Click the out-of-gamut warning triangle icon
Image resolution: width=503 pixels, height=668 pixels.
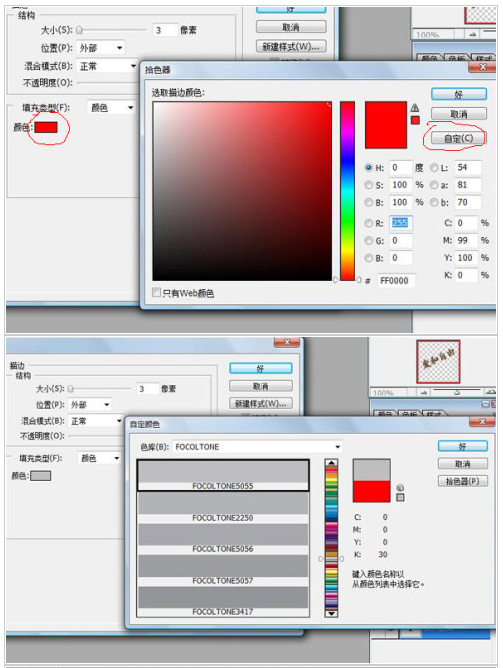pos(414,107)
